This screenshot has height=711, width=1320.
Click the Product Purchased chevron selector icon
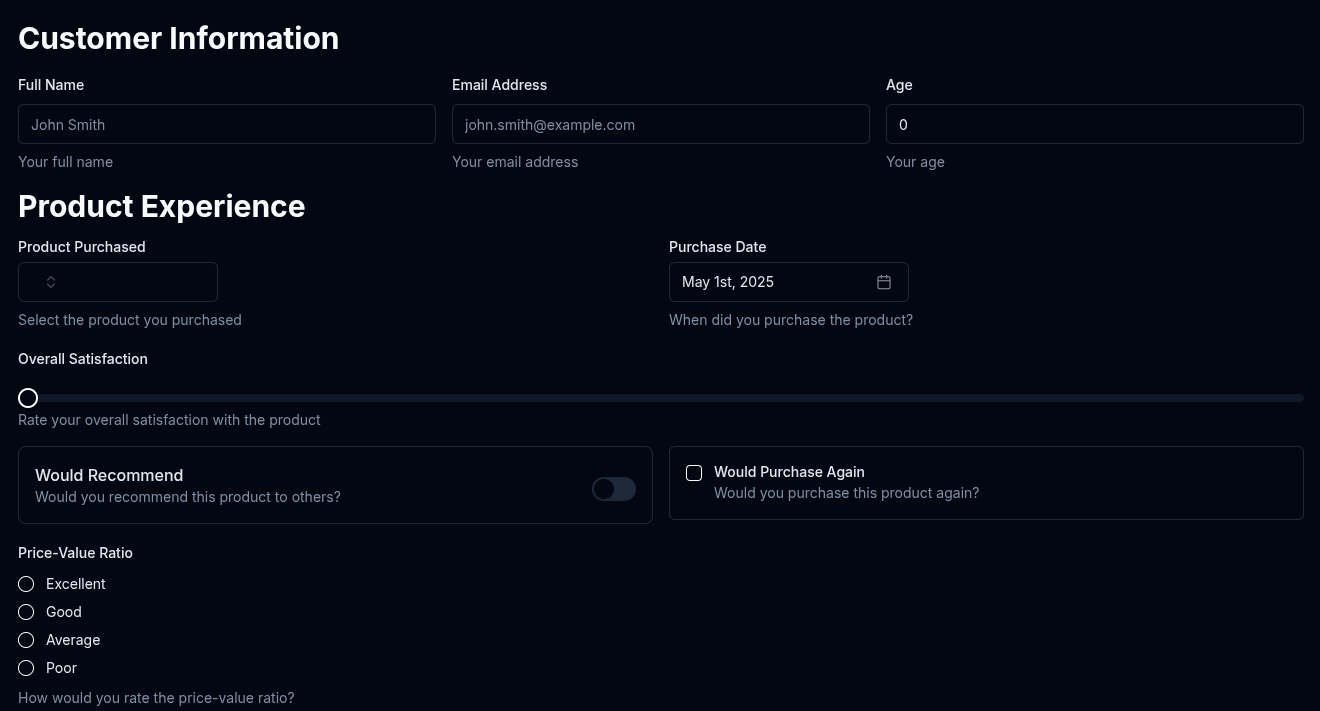point(51,282)
